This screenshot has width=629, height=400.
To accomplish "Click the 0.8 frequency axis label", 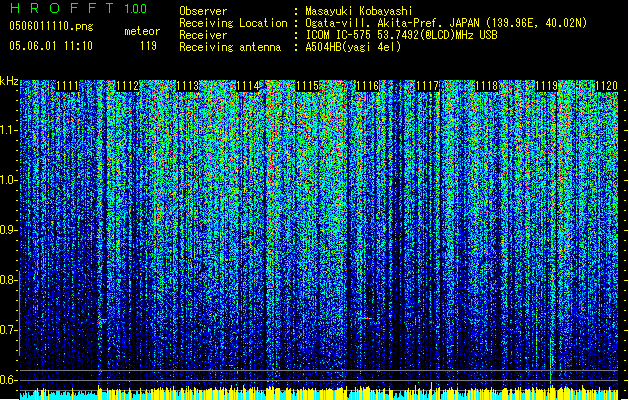I will tap(8, 280).
